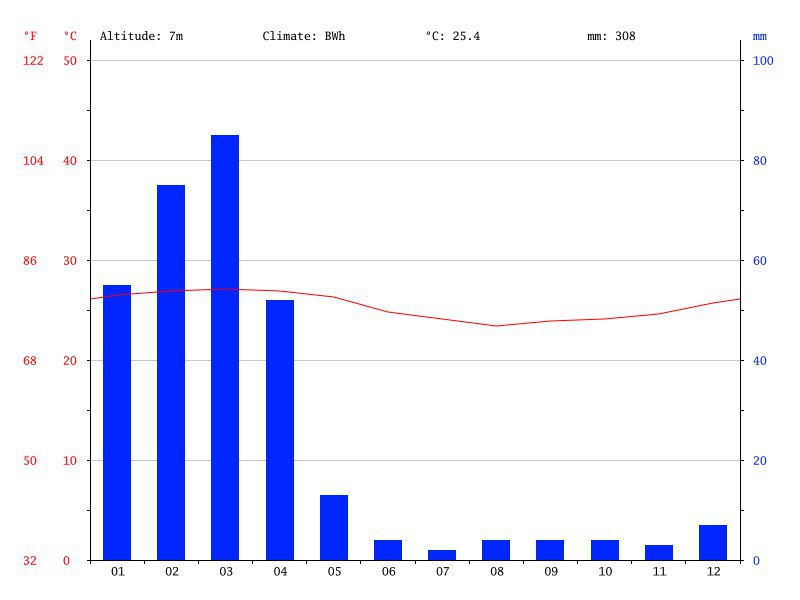Click the 32 Fahrenheit axis value

[30, 561]
